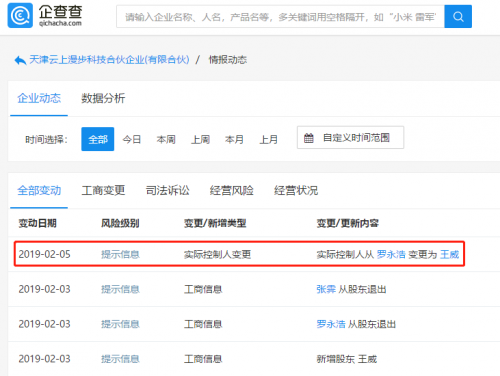Click the 张霁 link in shareholder exit row
This screenshot has width=500, height=376.
click(x=326, y=289)
